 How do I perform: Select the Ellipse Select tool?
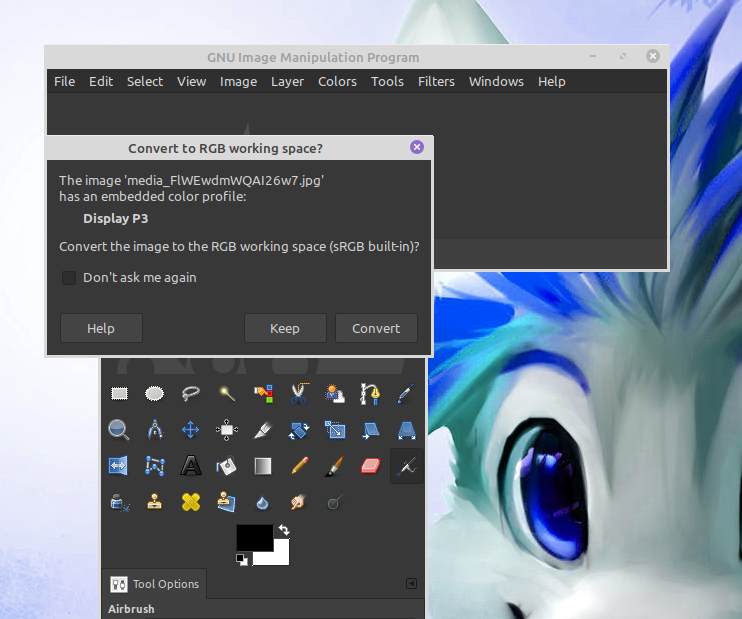click(x=154, y=394)
